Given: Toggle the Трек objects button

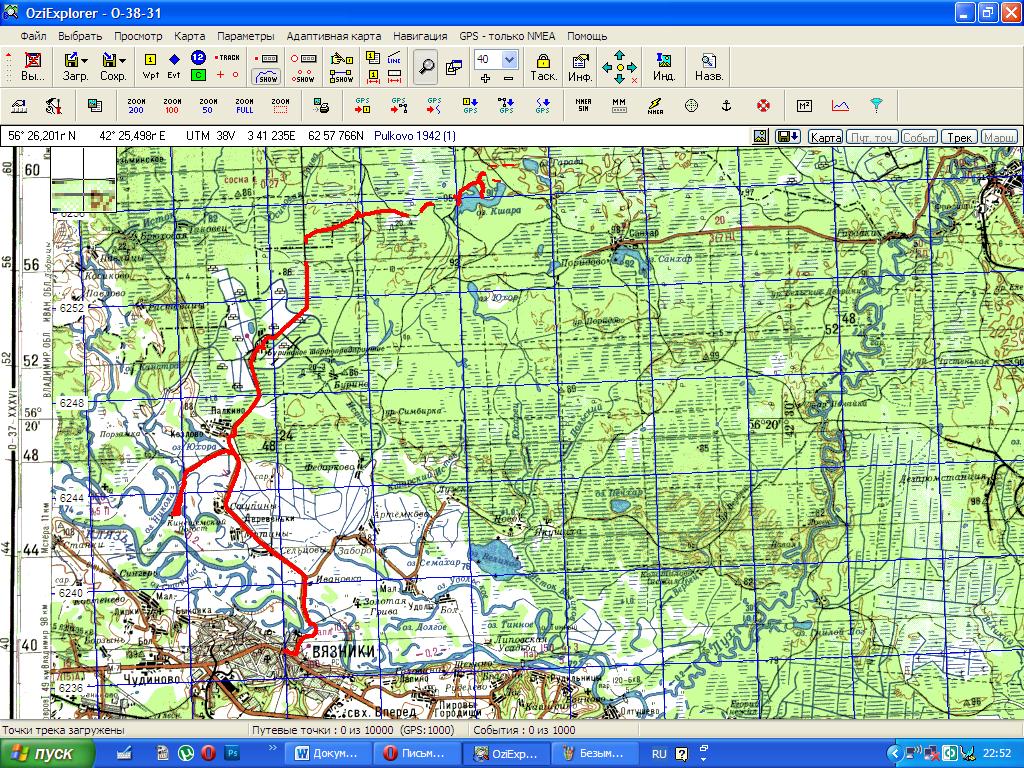Looking at the screenshot, I should (x=960, y=137).
